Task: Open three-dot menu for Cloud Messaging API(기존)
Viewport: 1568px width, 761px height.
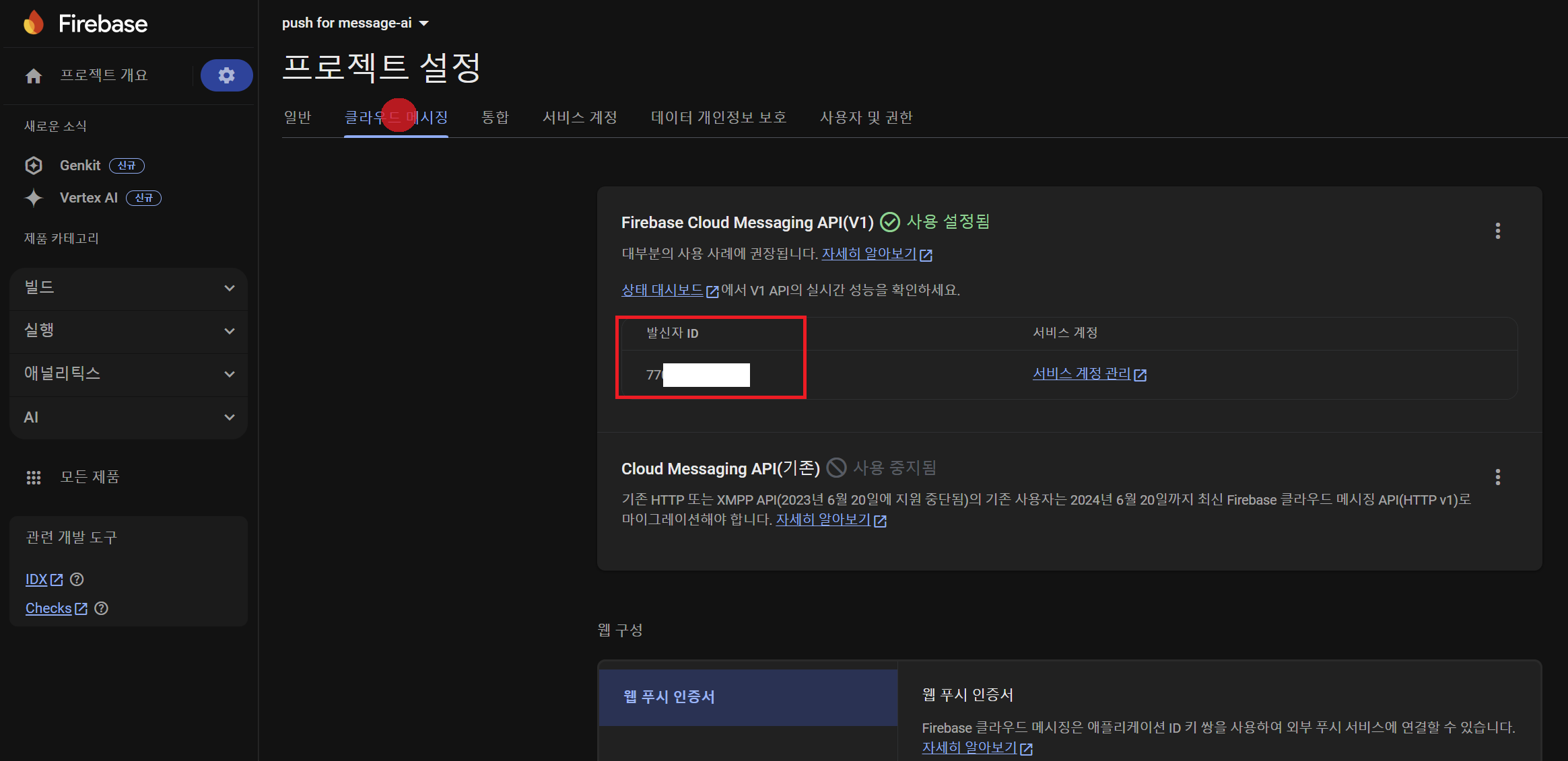Action: point(1497,477)
